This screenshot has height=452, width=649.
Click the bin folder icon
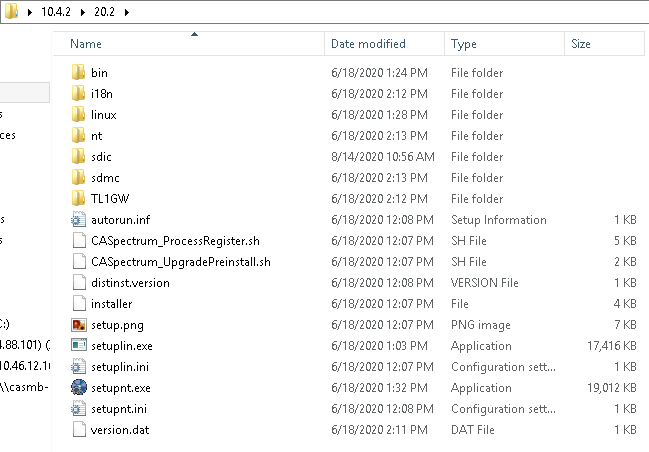(x=79, y=73)
